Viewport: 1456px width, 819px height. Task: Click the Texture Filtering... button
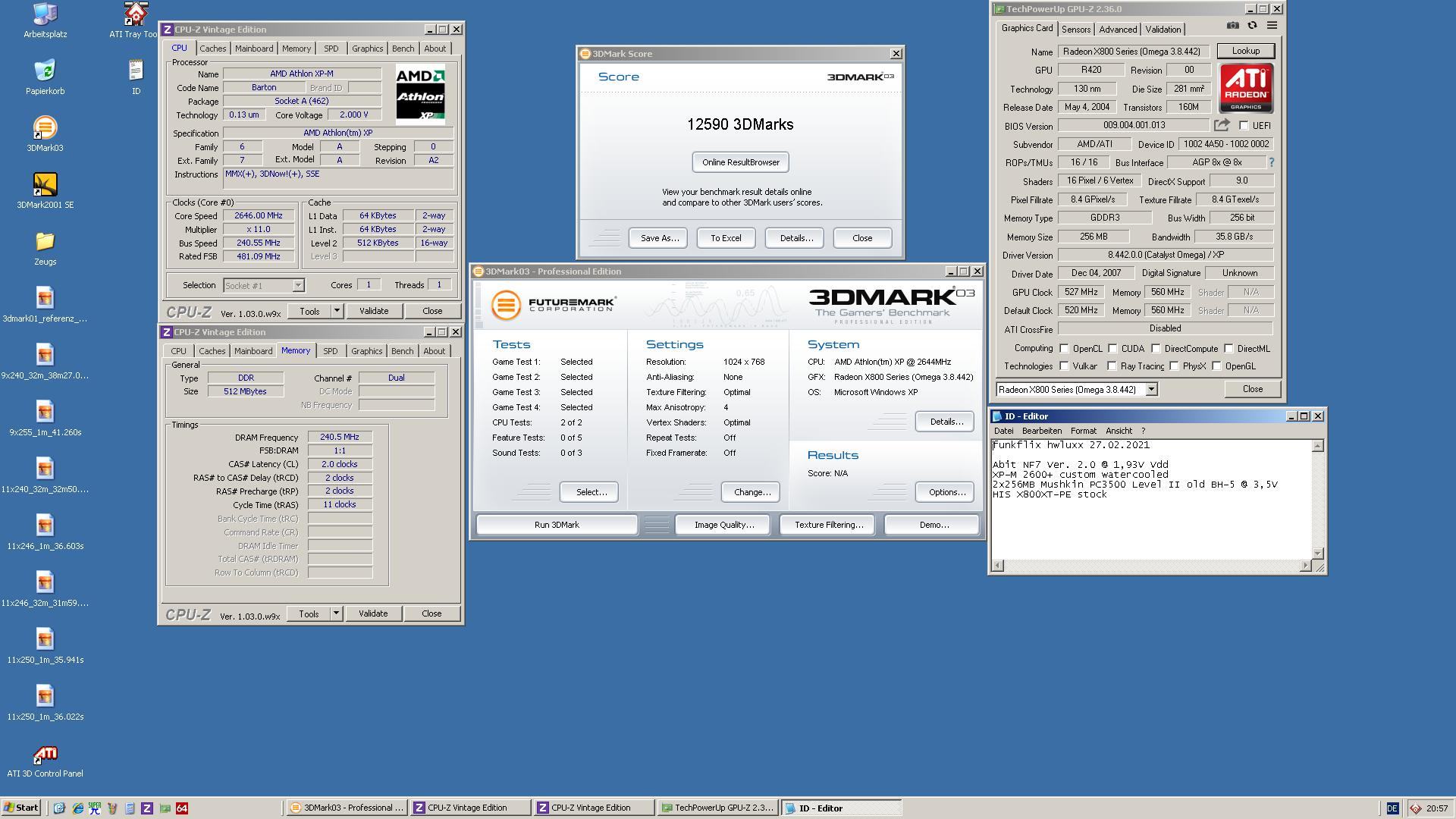click(828, 525)
